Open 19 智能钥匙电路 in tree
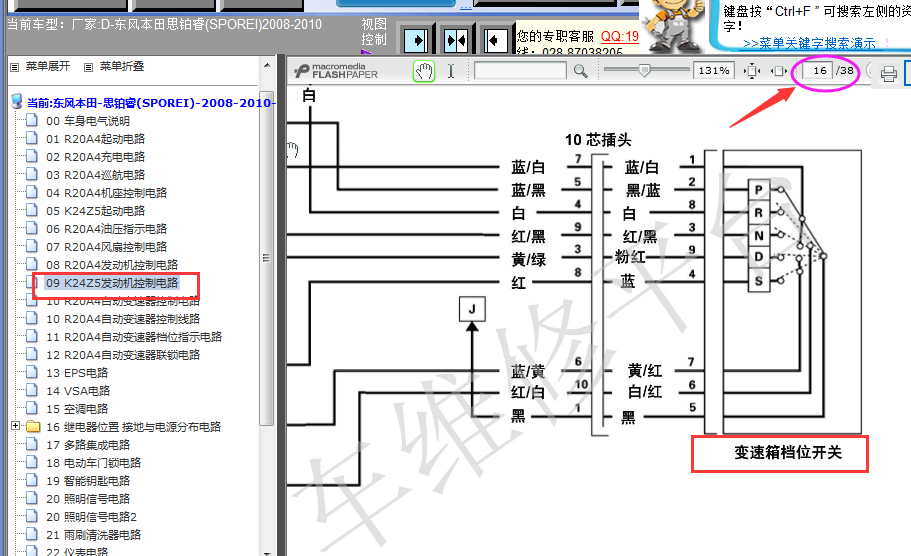Image resolution: width=911 pixels, height=556 pixels. pos(88,481)
